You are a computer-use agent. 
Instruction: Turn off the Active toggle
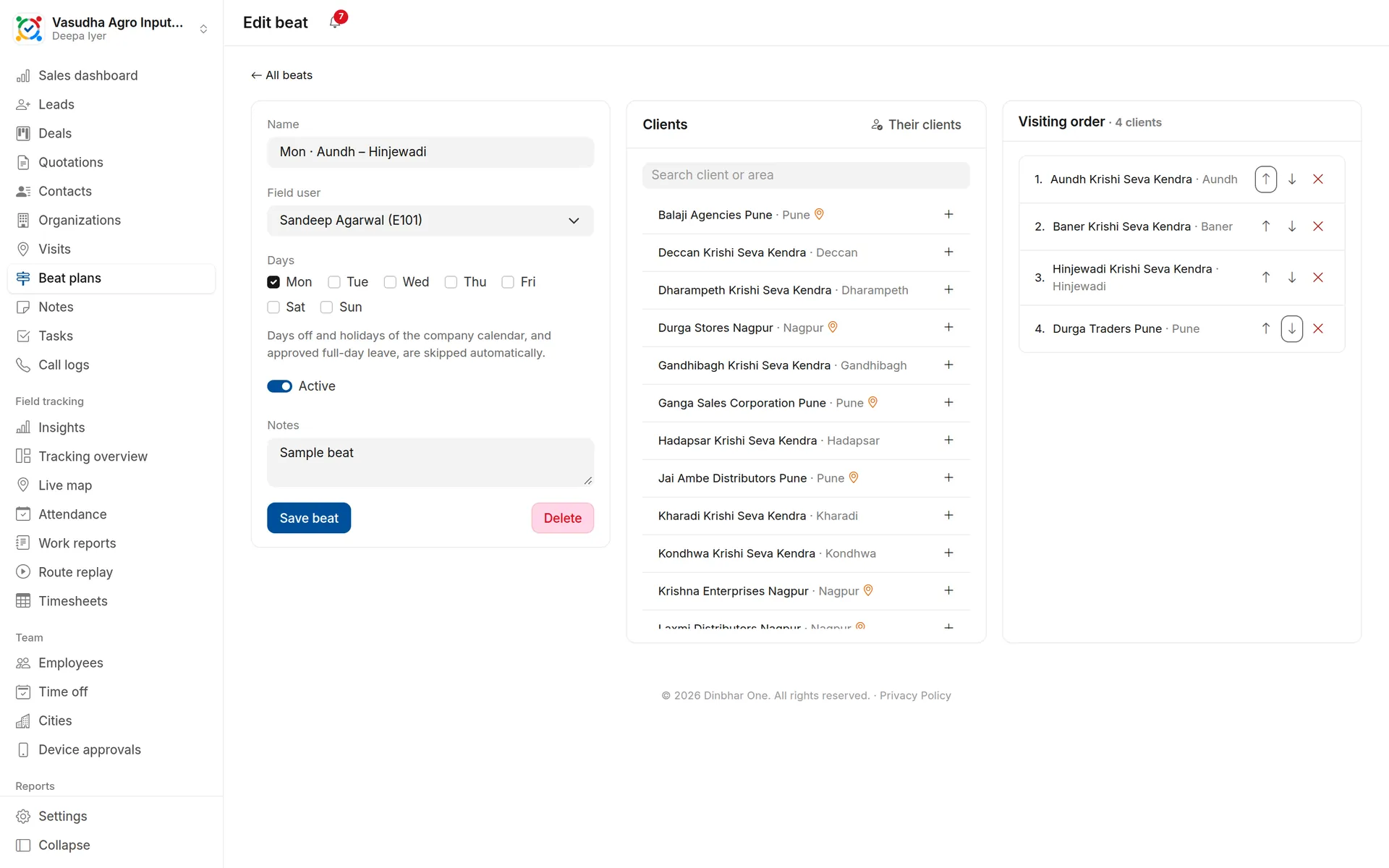click(x=279, y=386)
